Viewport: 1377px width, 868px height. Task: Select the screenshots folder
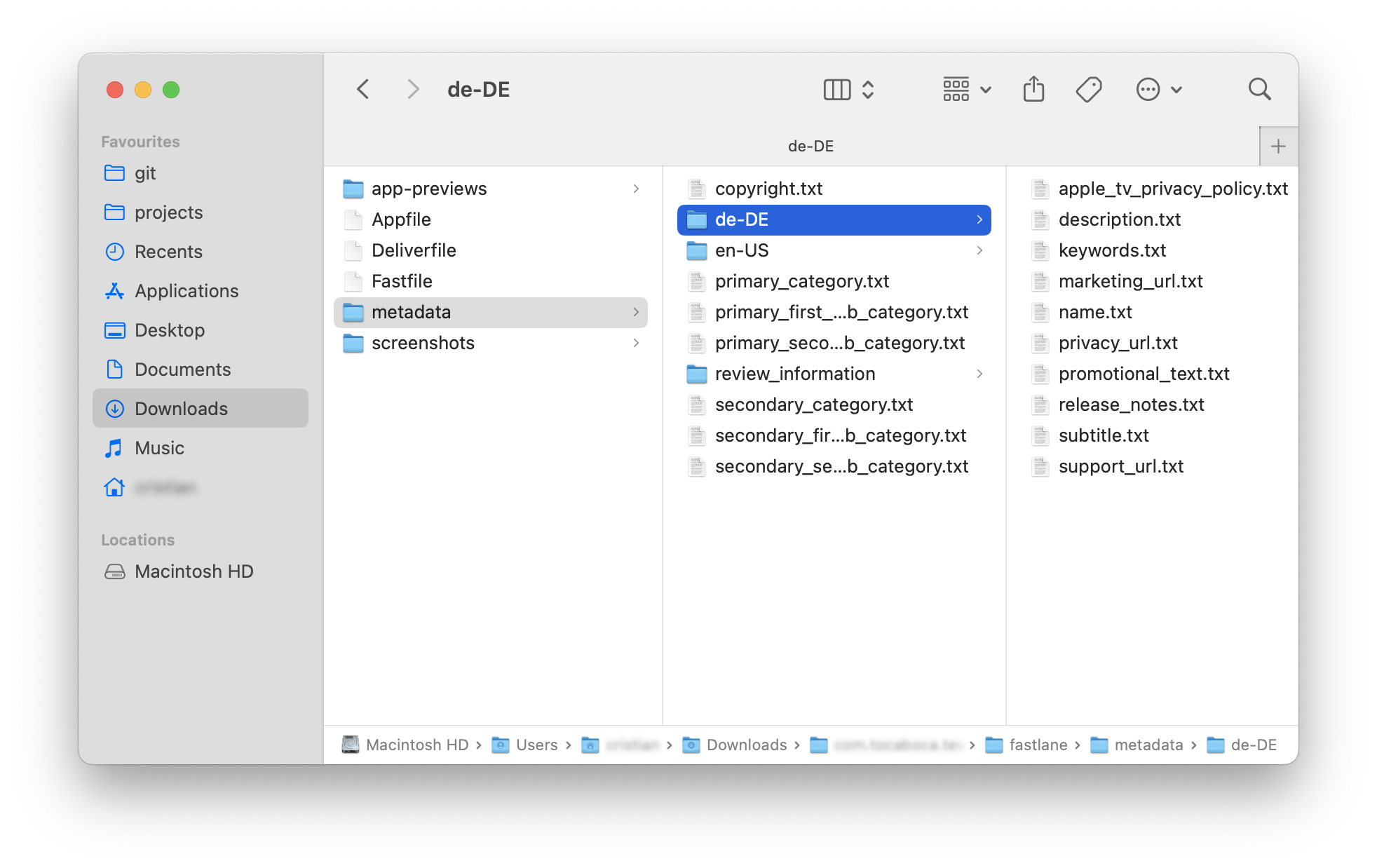click(490, 343)
